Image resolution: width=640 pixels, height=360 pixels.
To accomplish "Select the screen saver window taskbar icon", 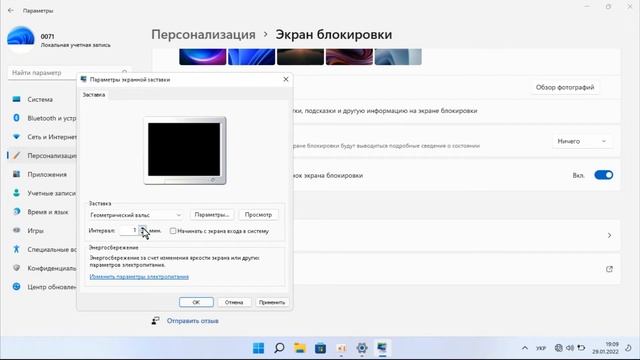I will pyautogui.click(x=382, y=348).
